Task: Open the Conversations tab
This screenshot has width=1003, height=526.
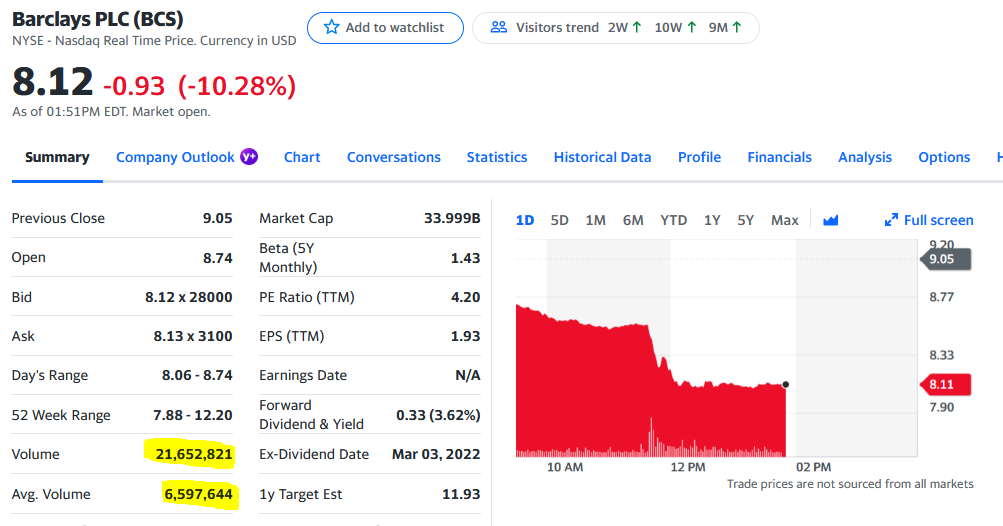Action: 393,157
